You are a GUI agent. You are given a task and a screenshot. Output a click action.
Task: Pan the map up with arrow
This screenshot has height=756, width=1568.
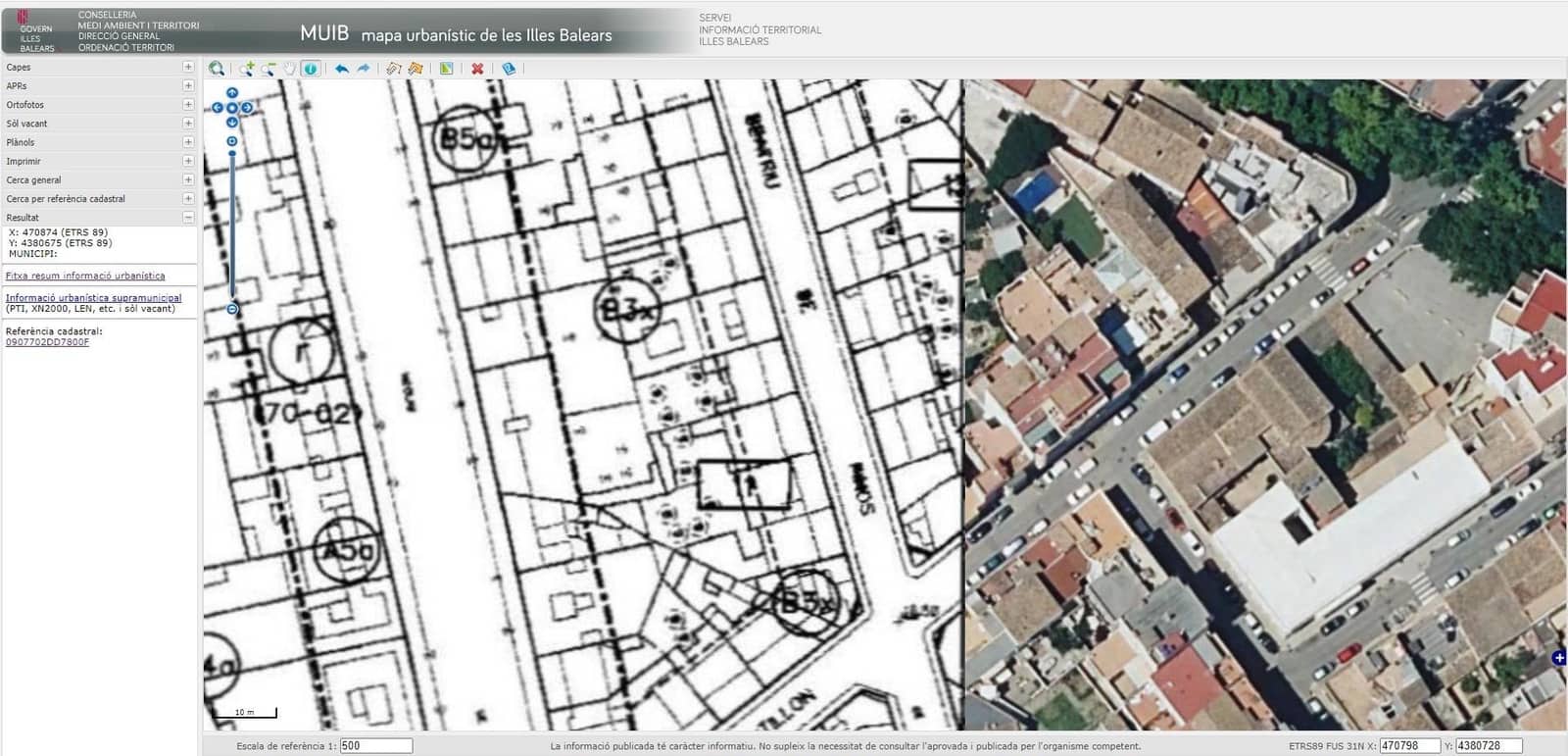tap(232, 93)
